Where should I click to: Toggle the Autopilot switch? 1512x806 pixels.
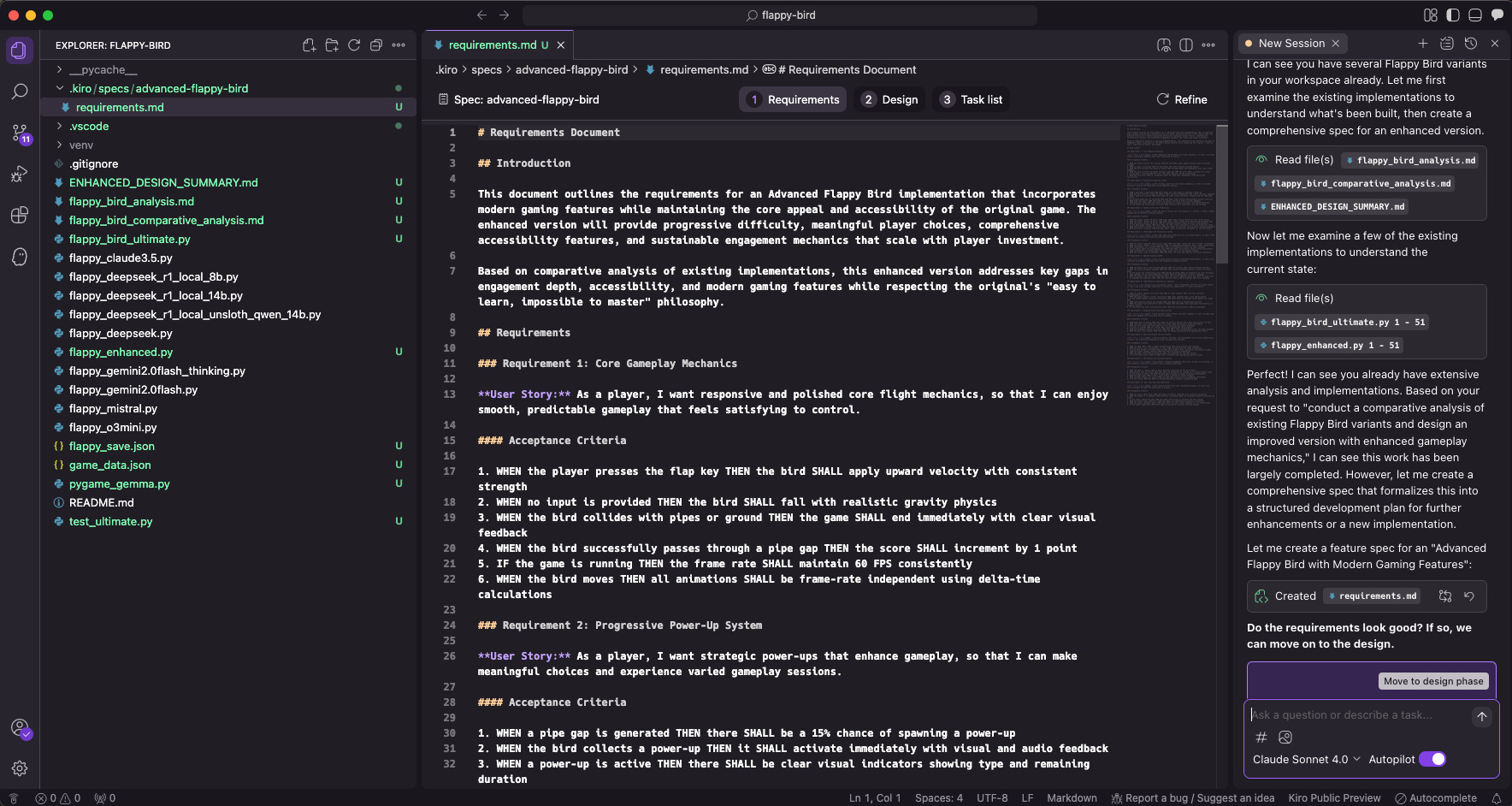1432,759
